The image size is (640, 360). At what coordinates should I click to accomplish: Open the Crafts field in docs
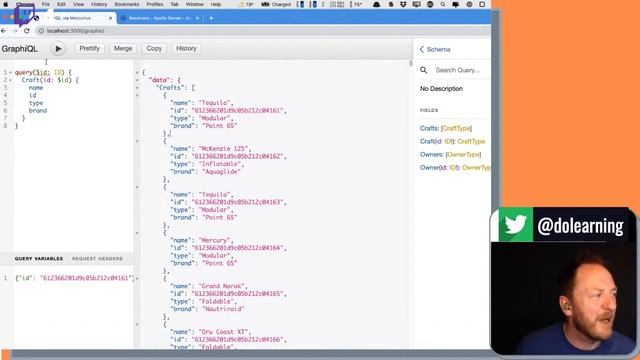(429, 128)
